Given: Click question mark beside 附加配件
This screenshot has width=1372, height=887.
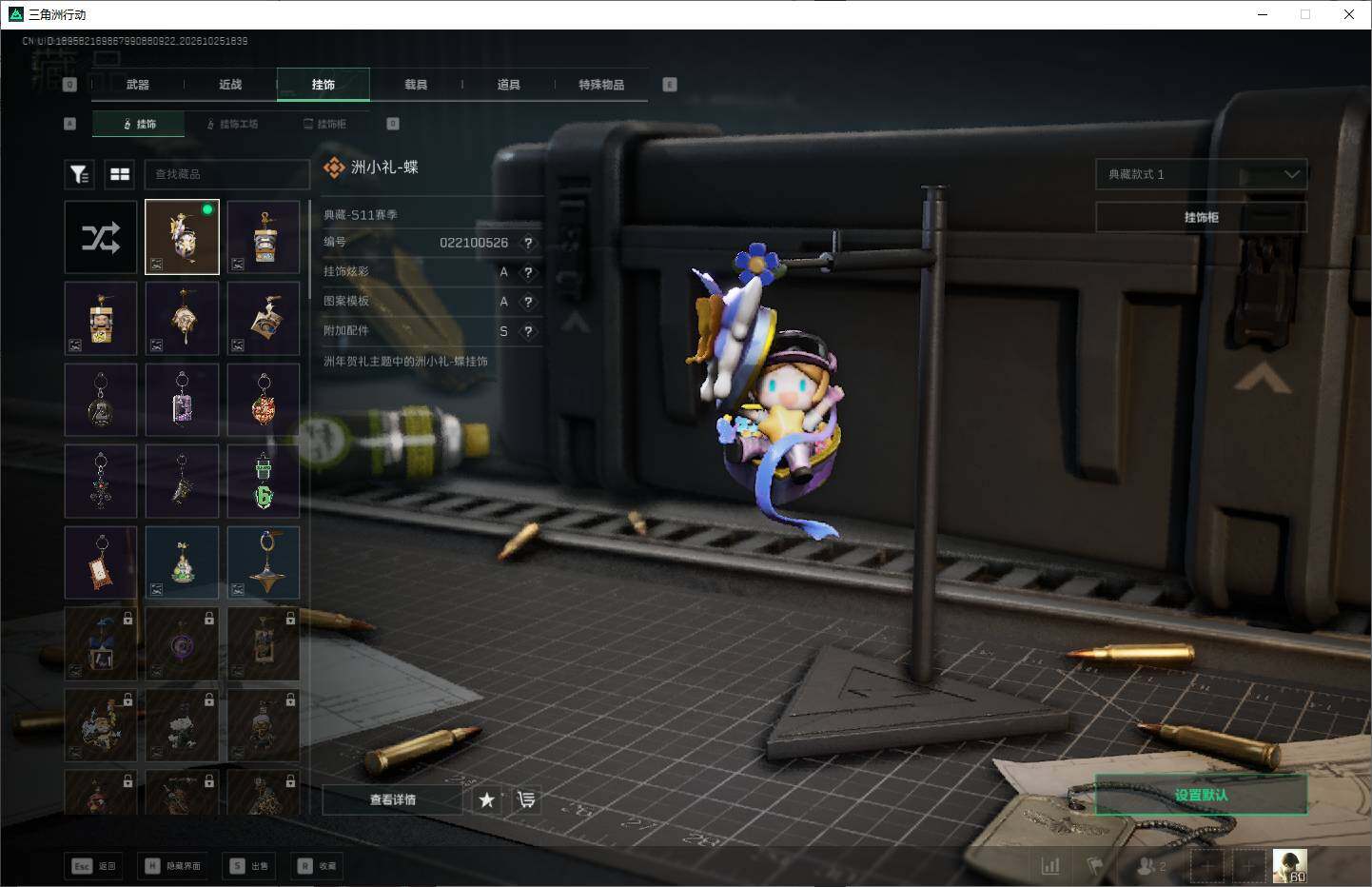Looking at the screenshot, I should tap(528, 331).
